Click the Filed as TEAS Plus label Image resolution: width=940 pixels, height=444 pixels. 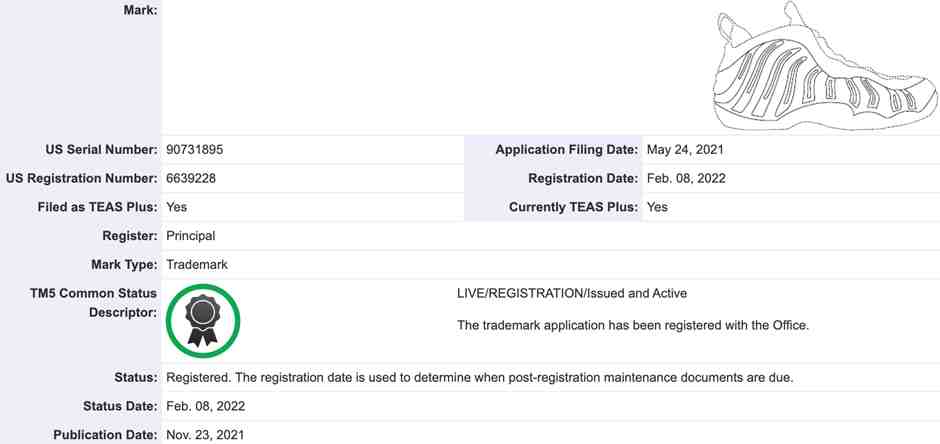98,207
